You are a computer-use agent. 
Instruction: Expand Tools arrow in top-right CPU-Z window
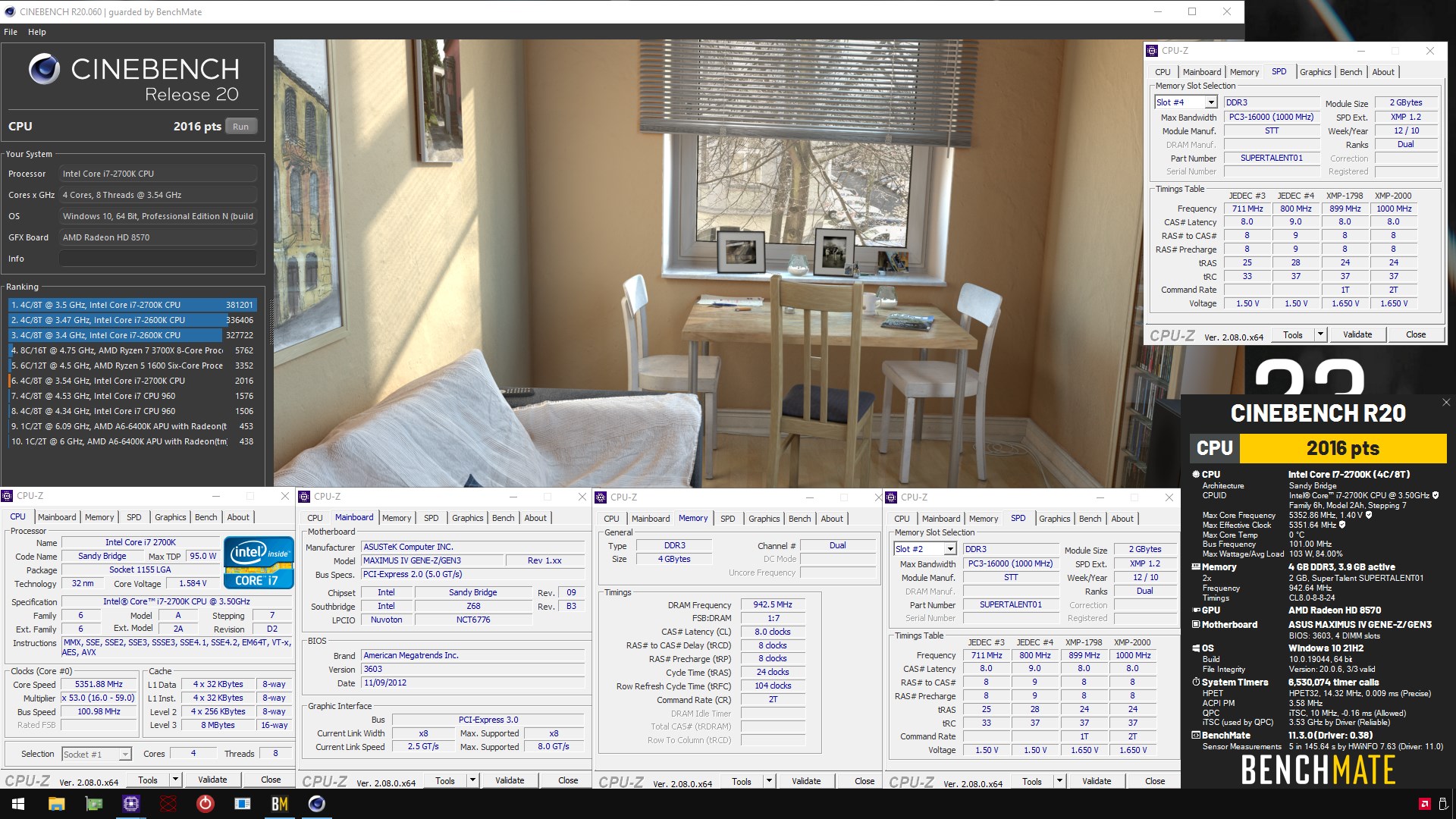(1319, 334)
